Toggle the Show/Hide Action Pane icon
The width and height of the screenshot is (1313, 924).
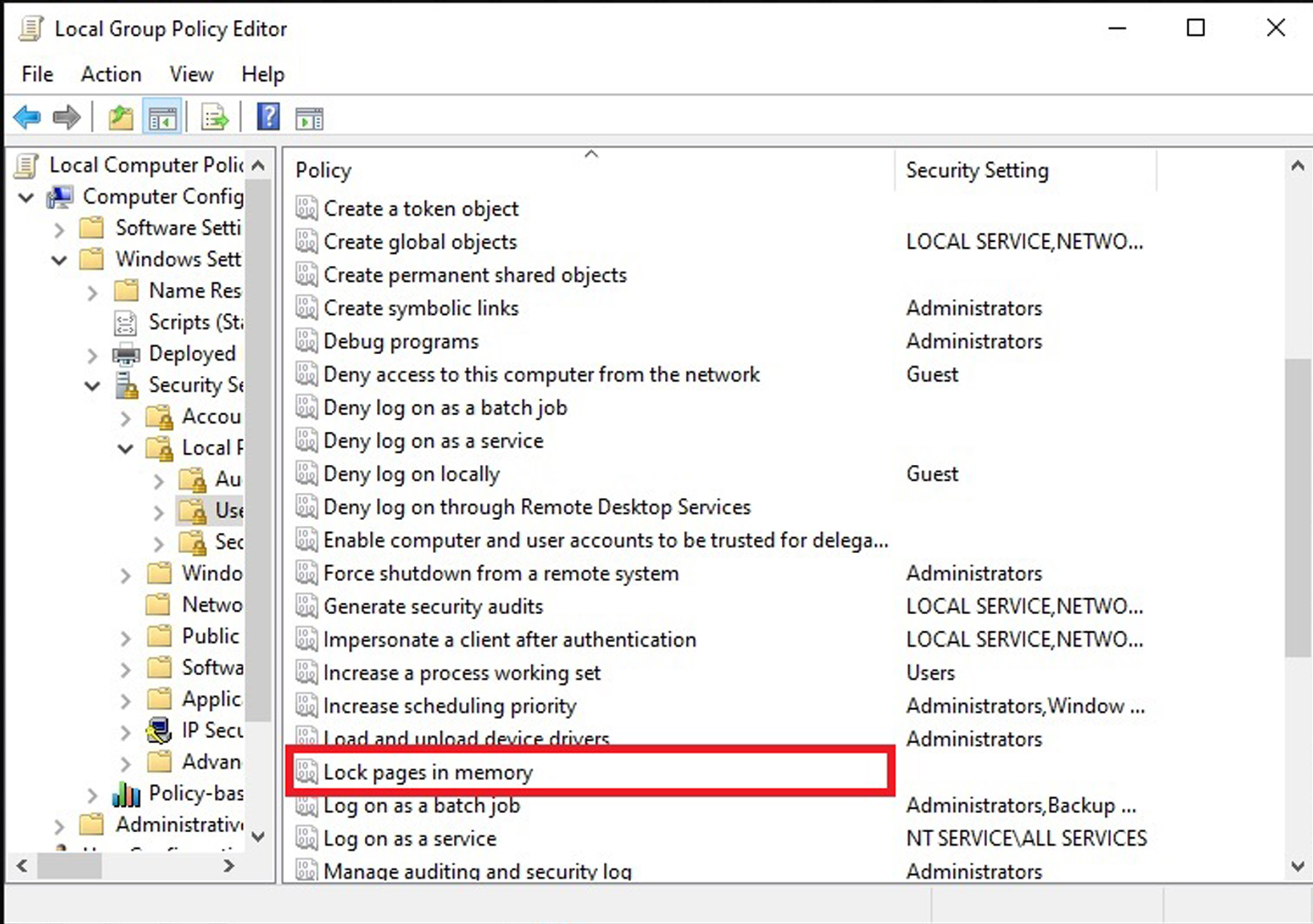pos(309,118)
